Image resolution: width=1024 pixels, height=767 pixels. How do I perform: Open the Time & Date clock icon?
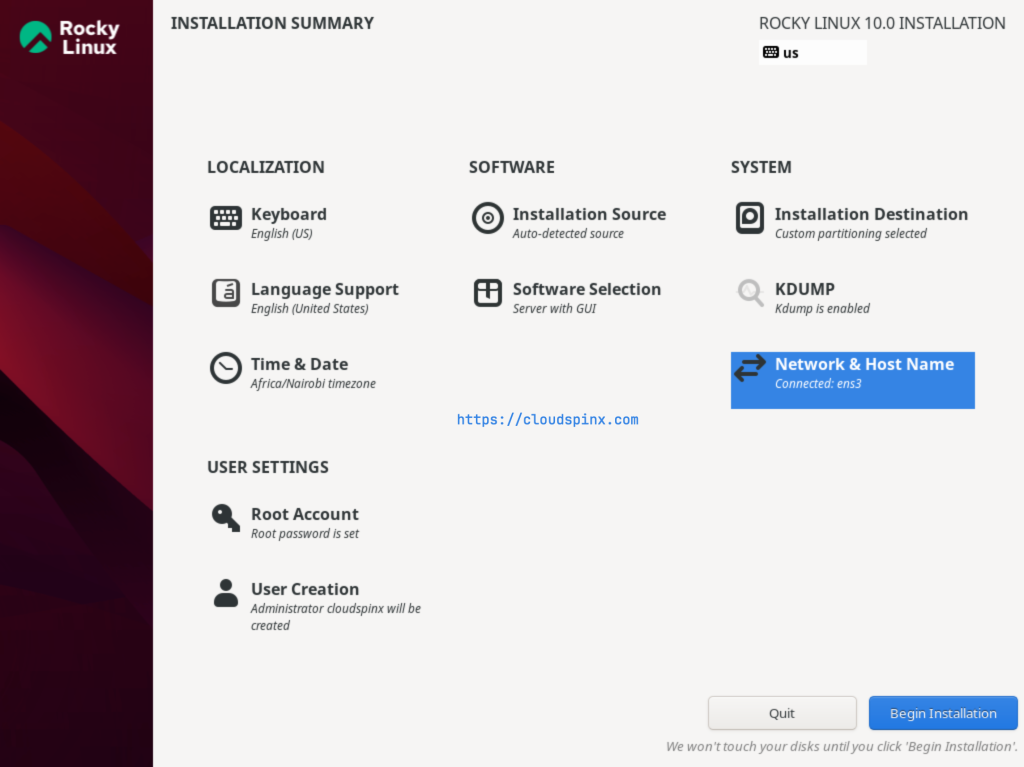225,367
